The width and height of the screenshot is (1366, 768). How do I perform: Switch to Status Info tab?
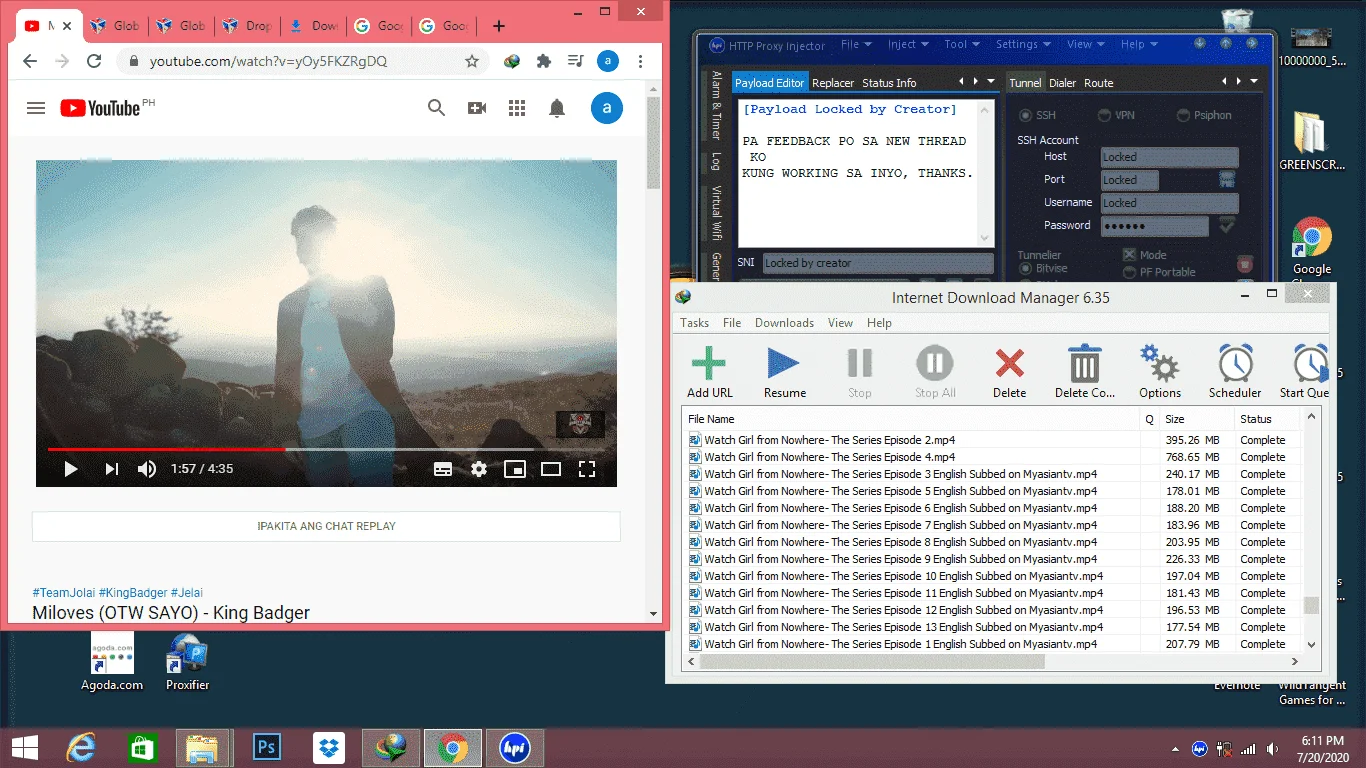tap(889, 83)
